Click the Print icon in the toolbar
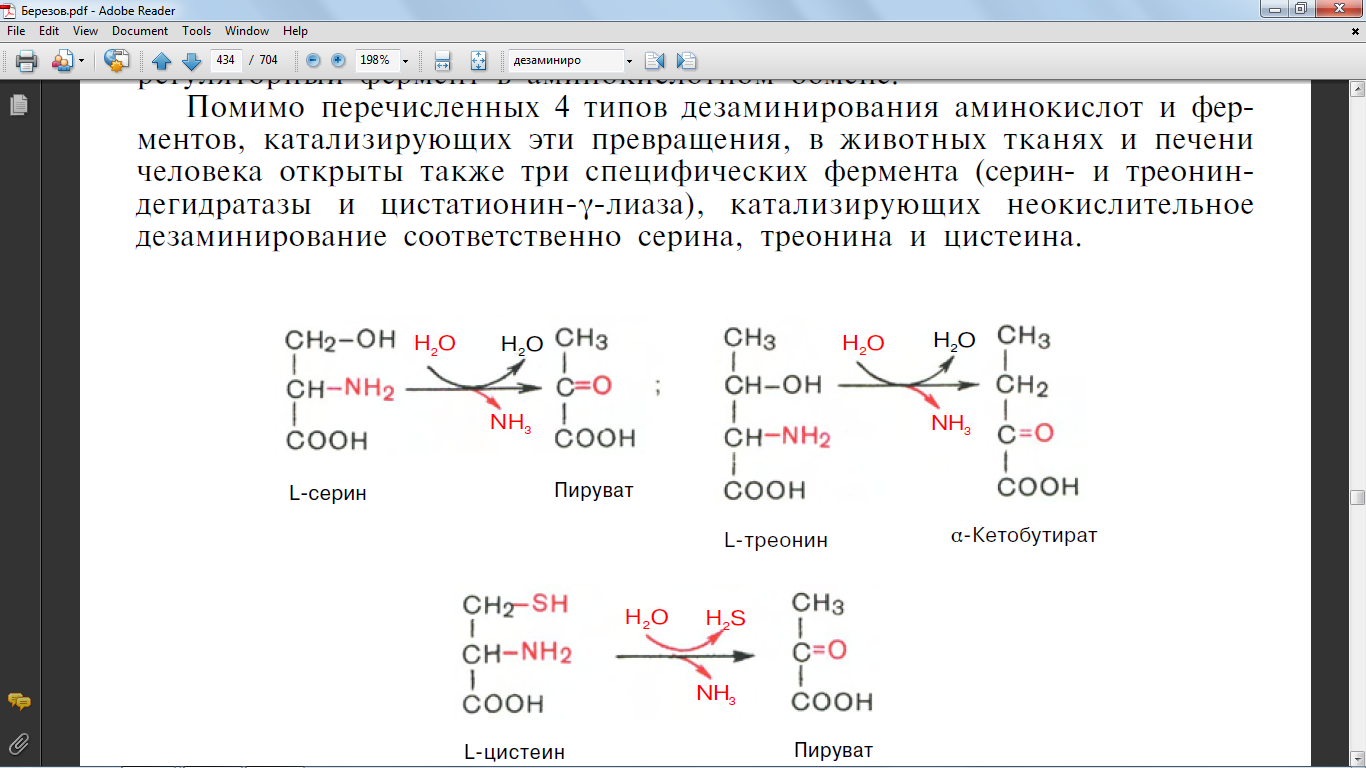1366x768 pixels. pyautogui.click(x=26, y=60)
